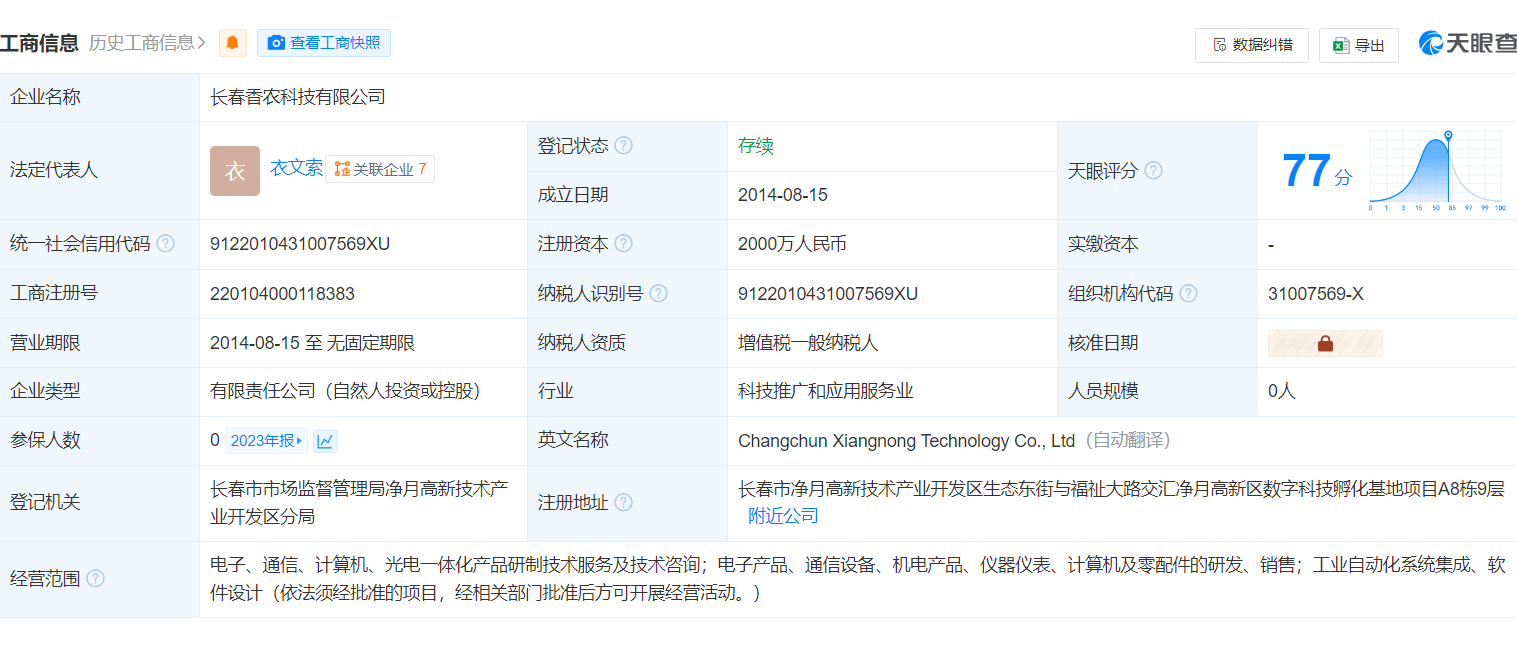Click the 自动翻译 label
The image size is (1517, 656).
point(1127,441)
